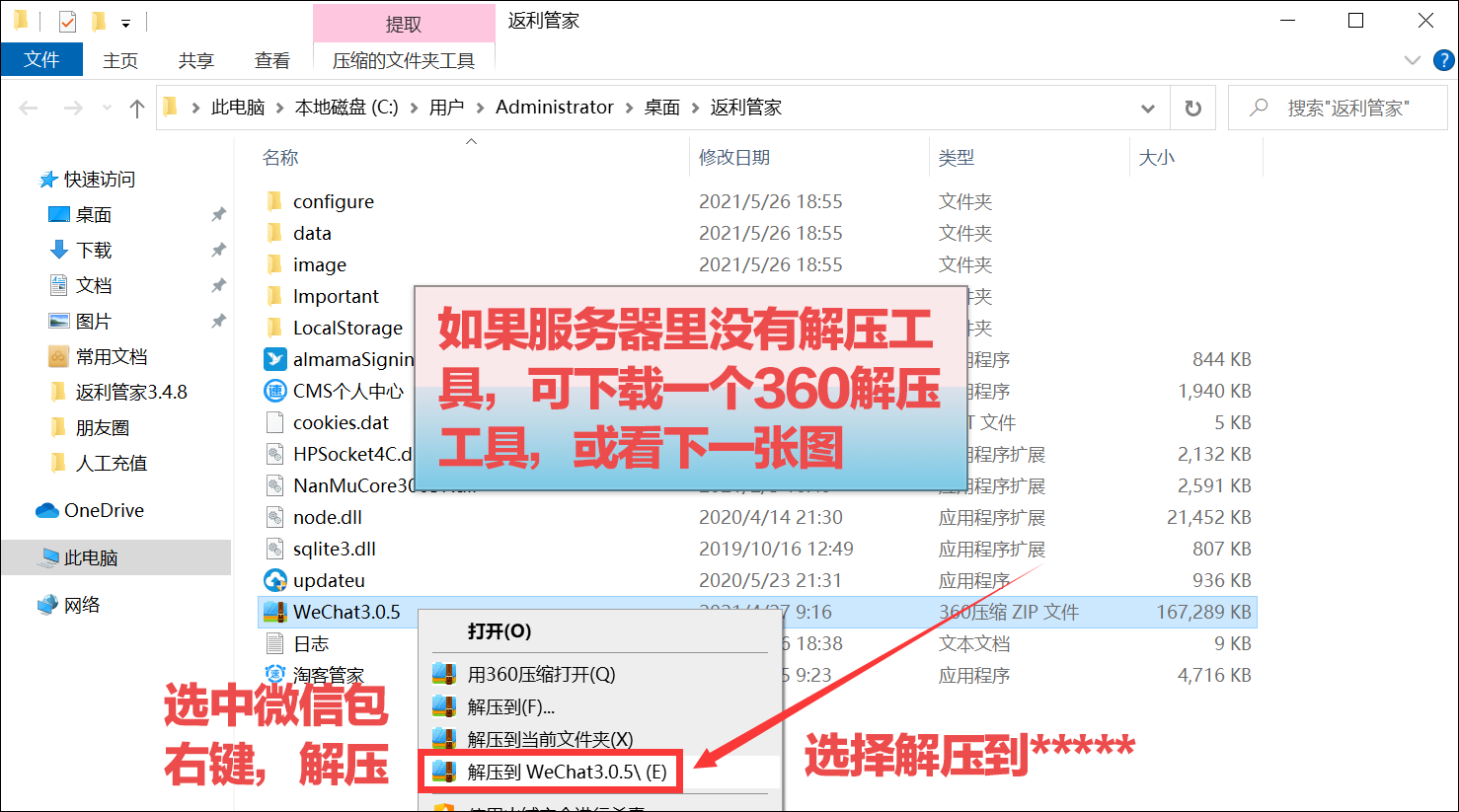The image size is (1459, 812).
Task: Click the WeChat3.0.5 zip archive icon
Action: [275, 612]
